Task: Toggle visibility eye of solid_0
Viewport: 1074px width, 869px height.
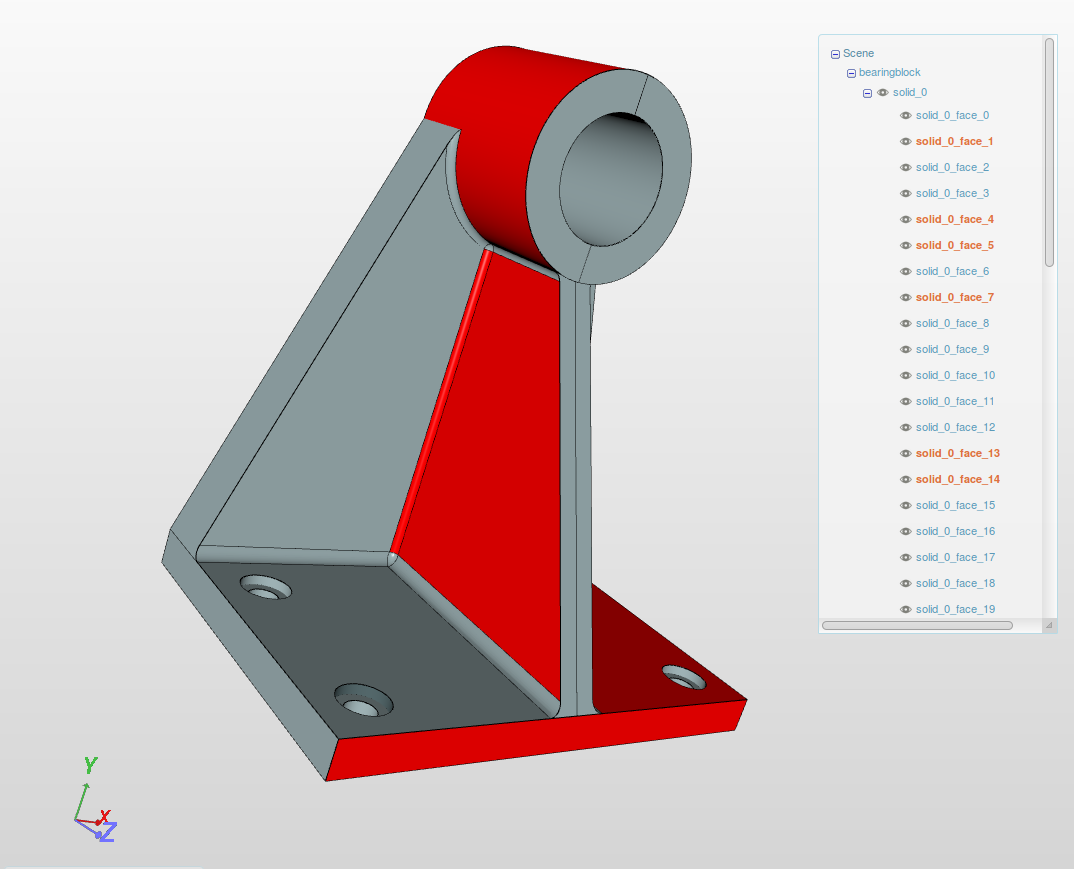Action: (x=883, y=92)
